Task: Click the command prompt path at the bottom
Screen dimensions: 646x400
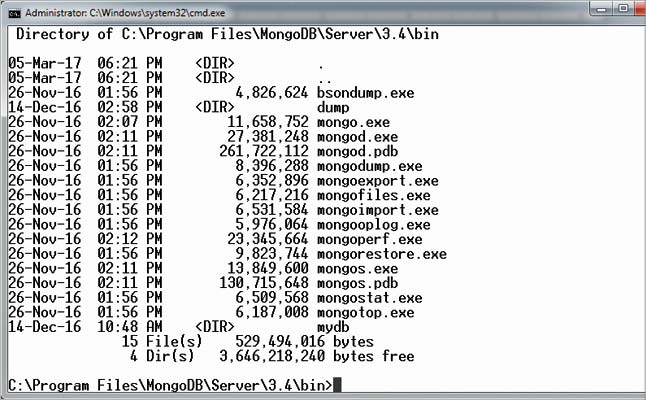Action: 170,386
